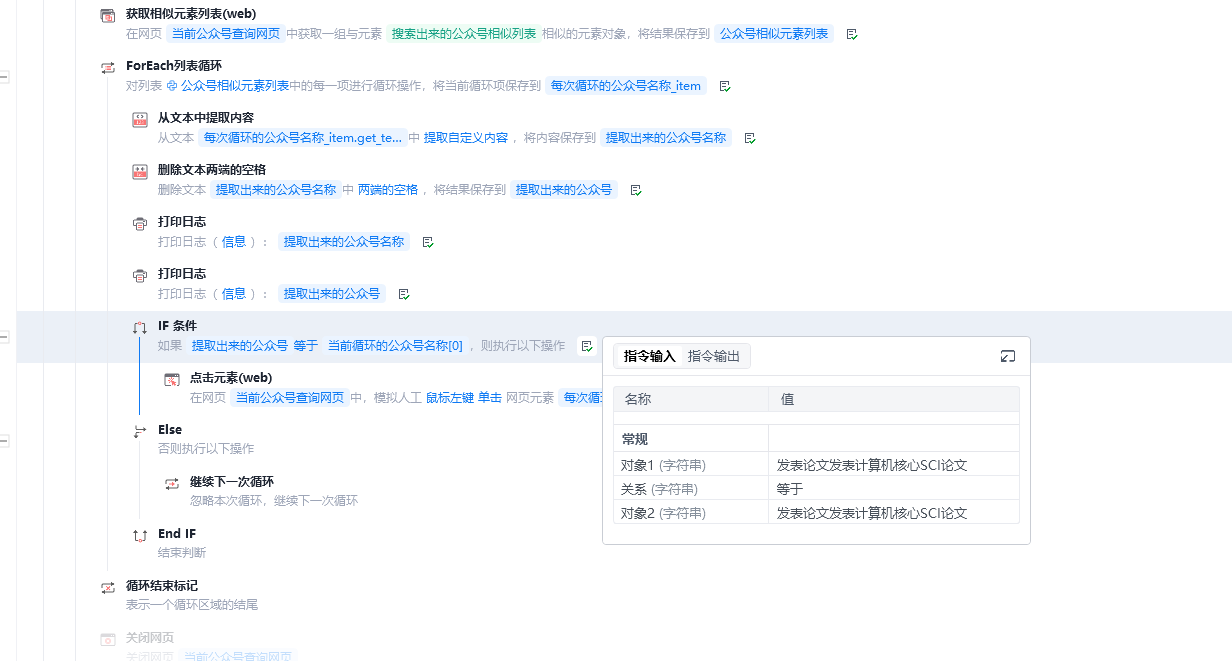Open note icon at end of 删除文本两端的空格 step
1232x661 pixels.
(x=636, y=190)
